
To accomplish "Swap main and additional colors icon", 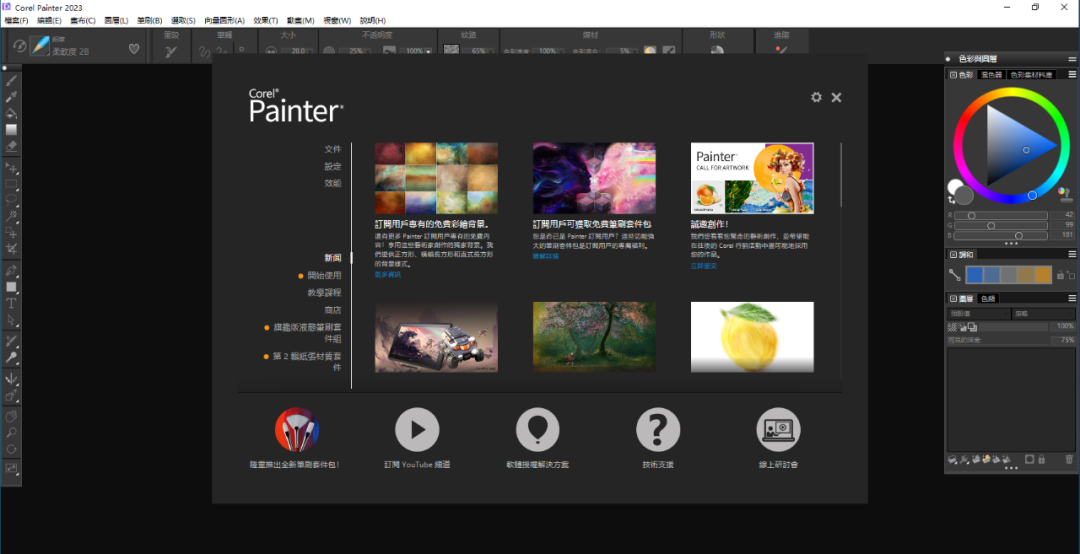I will [951, 200].
